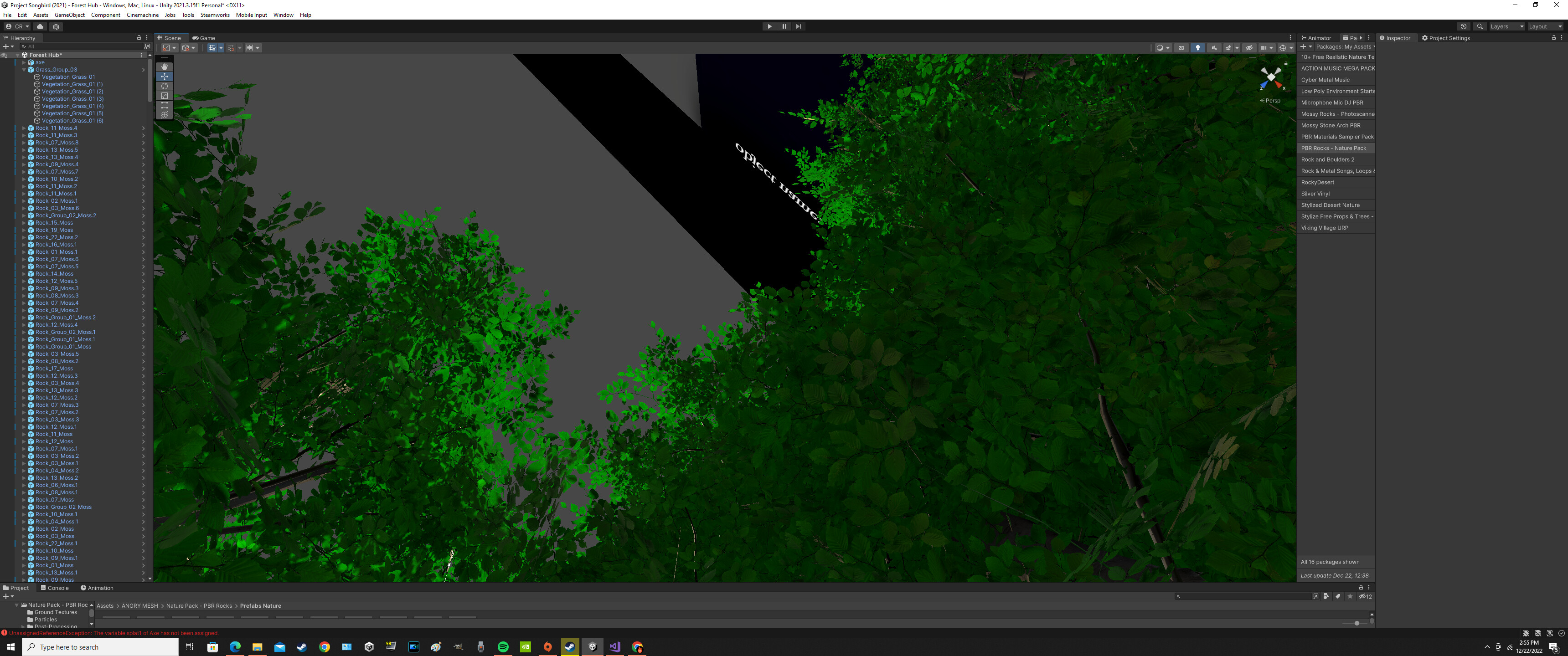Select the Rotate tool in scene
The image size is (1568, 656).
click(x=165, y=87)
